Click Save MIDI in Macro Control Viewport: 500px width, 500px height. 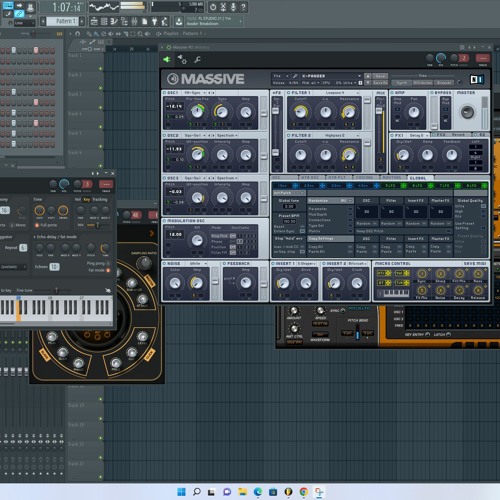474,264
